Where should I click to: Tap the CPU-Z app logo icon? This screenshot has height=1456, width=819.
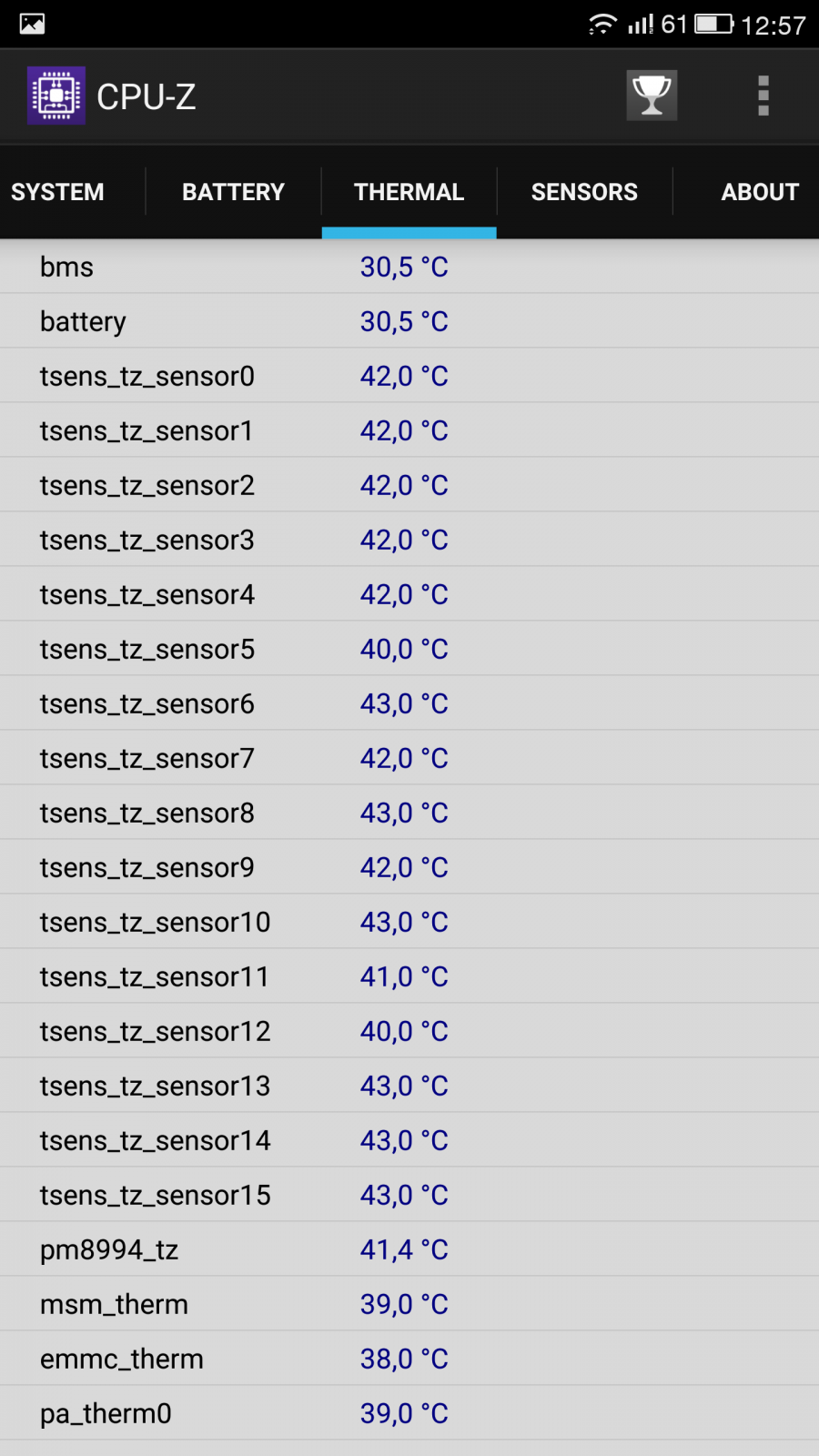[56, 96]
